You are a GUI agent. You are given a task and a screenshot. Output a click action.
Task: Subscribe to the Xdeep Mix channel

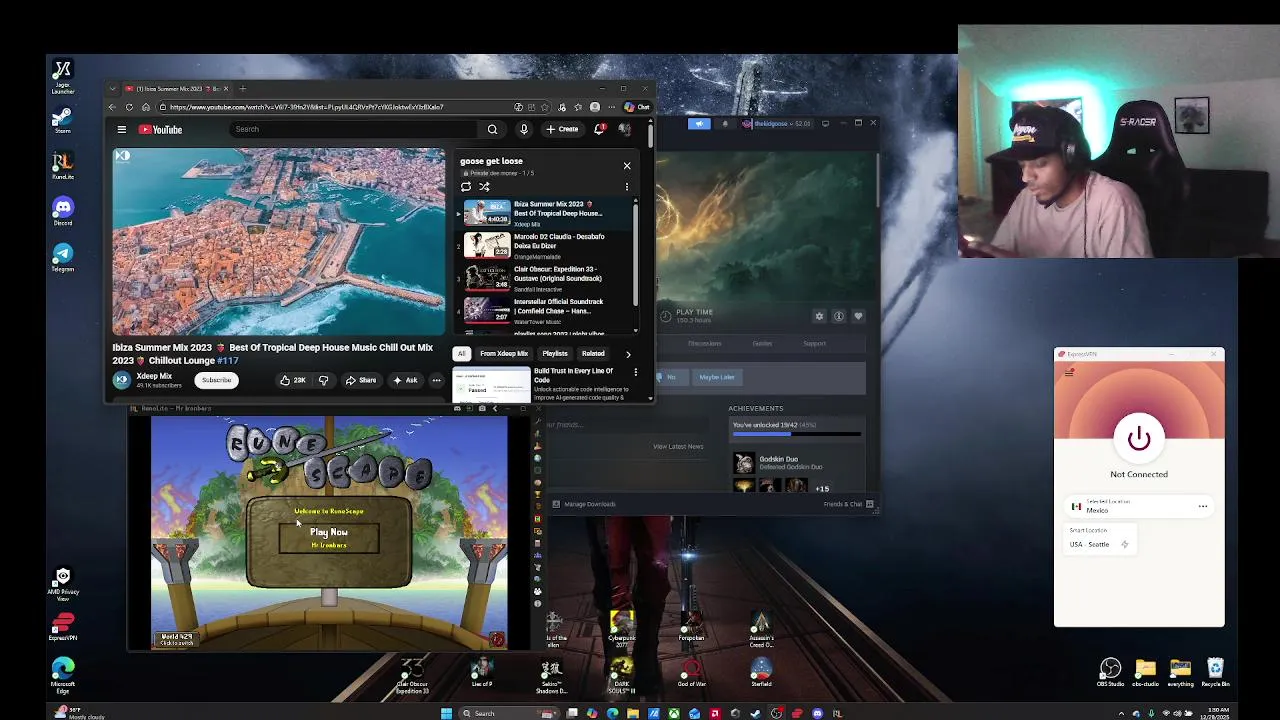tap(216, 380)
